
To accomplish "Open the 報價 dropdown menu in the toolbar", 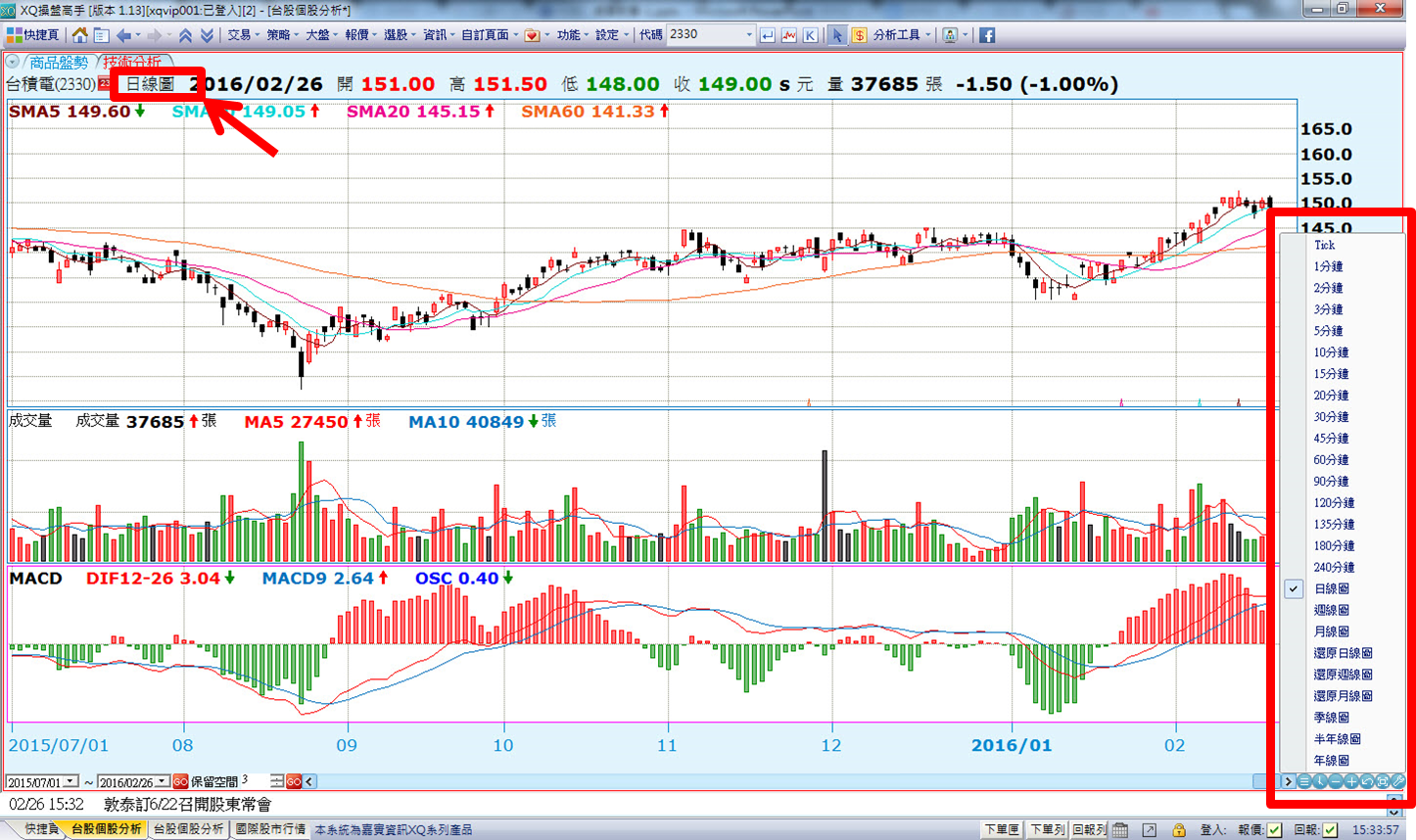I will pos(360,35).
